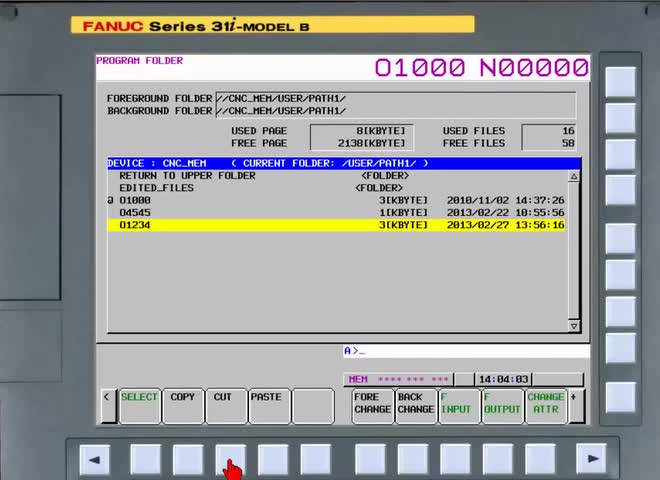Image resolution: width=660 pixels, height=480 pixels.
Task: Click the hardware key below CHANGE ATTR
Action: tap(540, 459)
